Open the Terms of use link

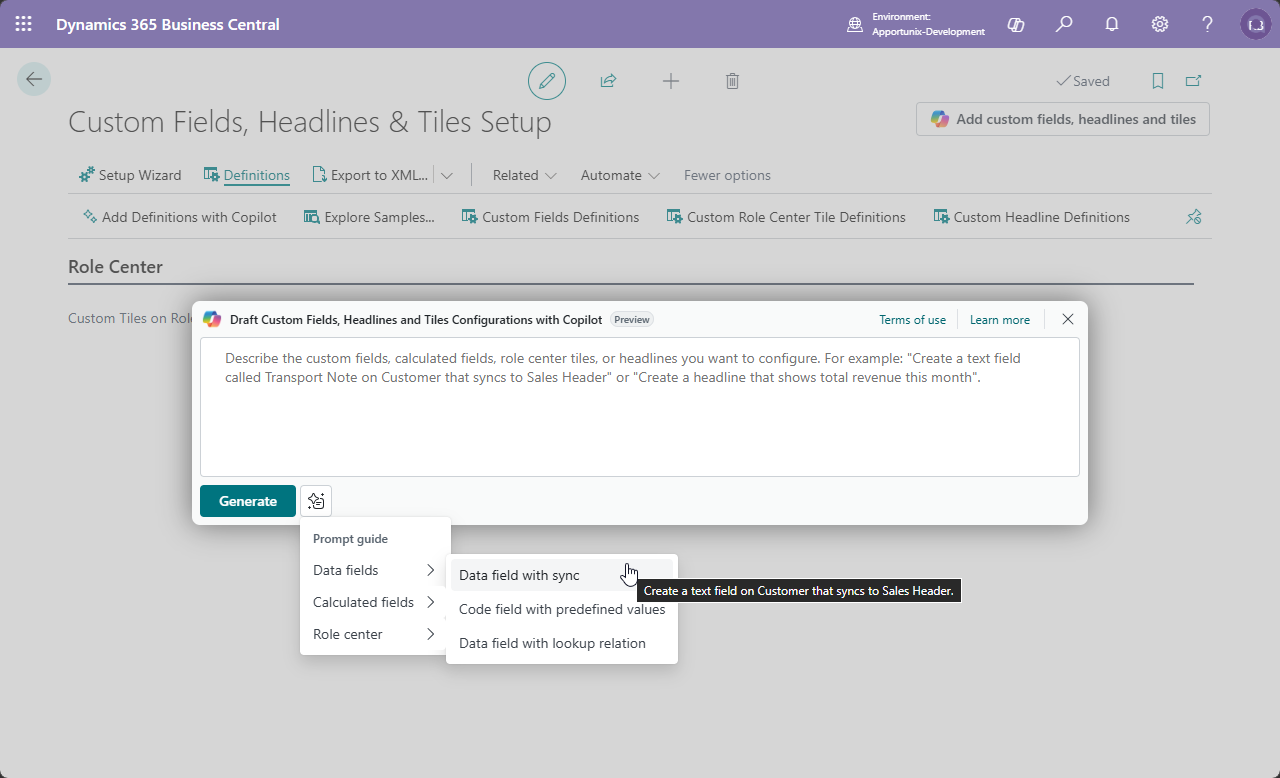(912, 320)
